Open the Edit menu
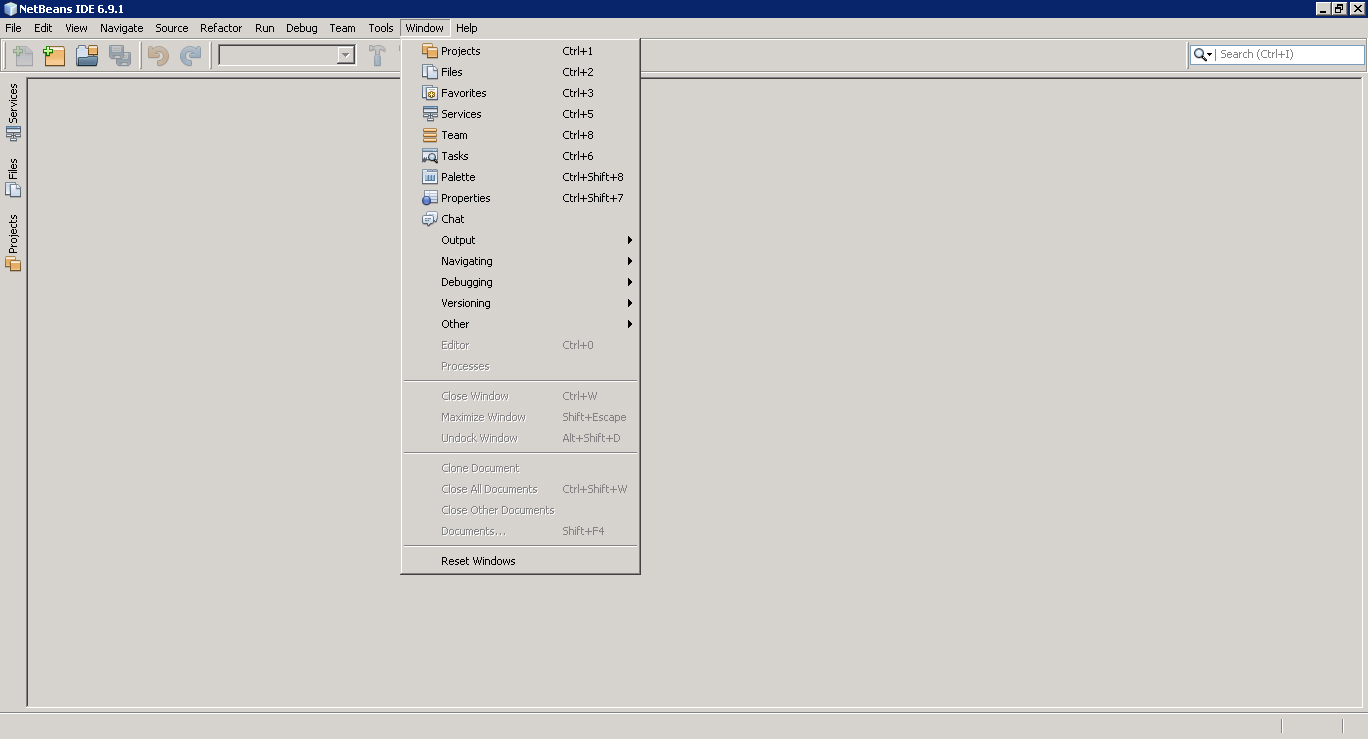 (43, 28)
